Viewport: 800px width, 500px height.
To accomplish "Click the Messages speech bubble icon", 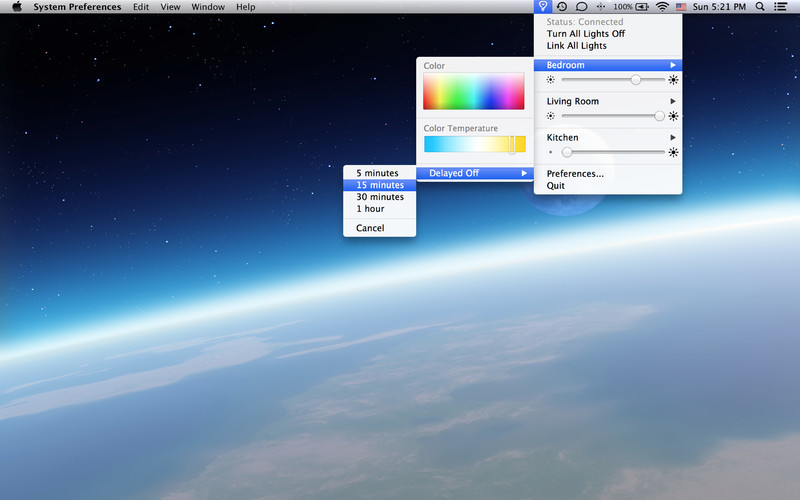I will tap(581, 7).
